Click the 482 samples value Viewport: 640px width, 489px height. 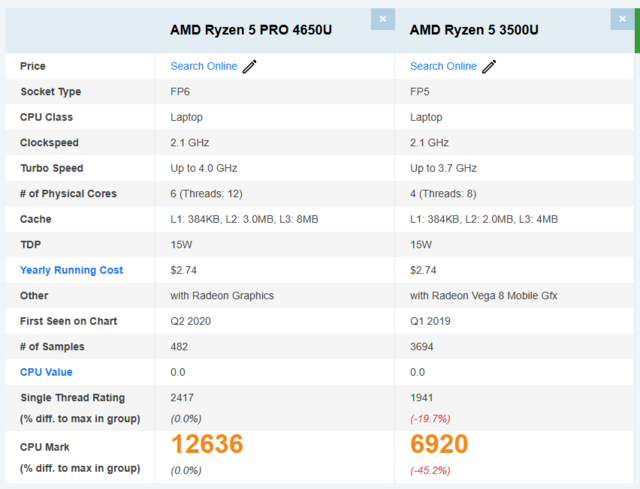tap(179, 347)
